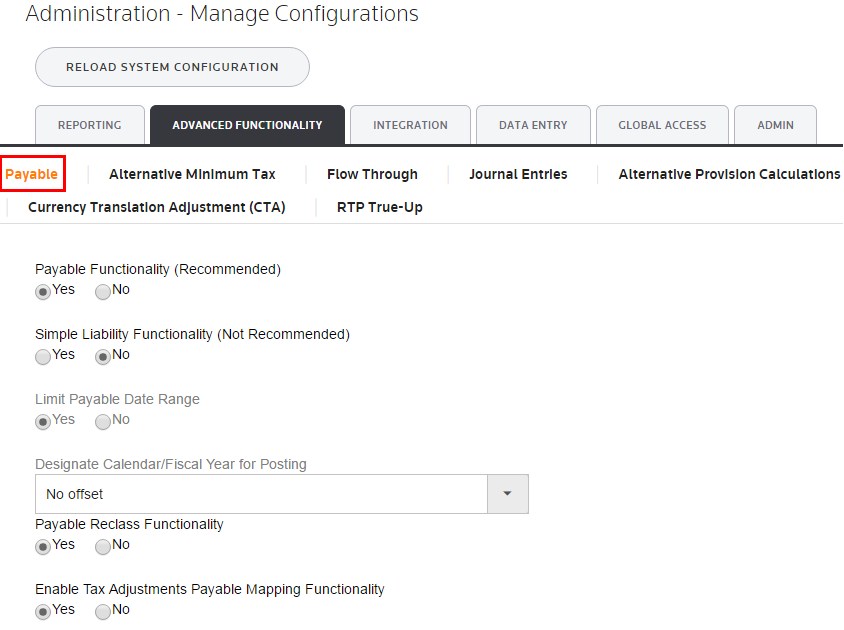Open the Payable sub-section link
Image resolution: width=844 pixels, height=630 pixels.
pos(32,174)
